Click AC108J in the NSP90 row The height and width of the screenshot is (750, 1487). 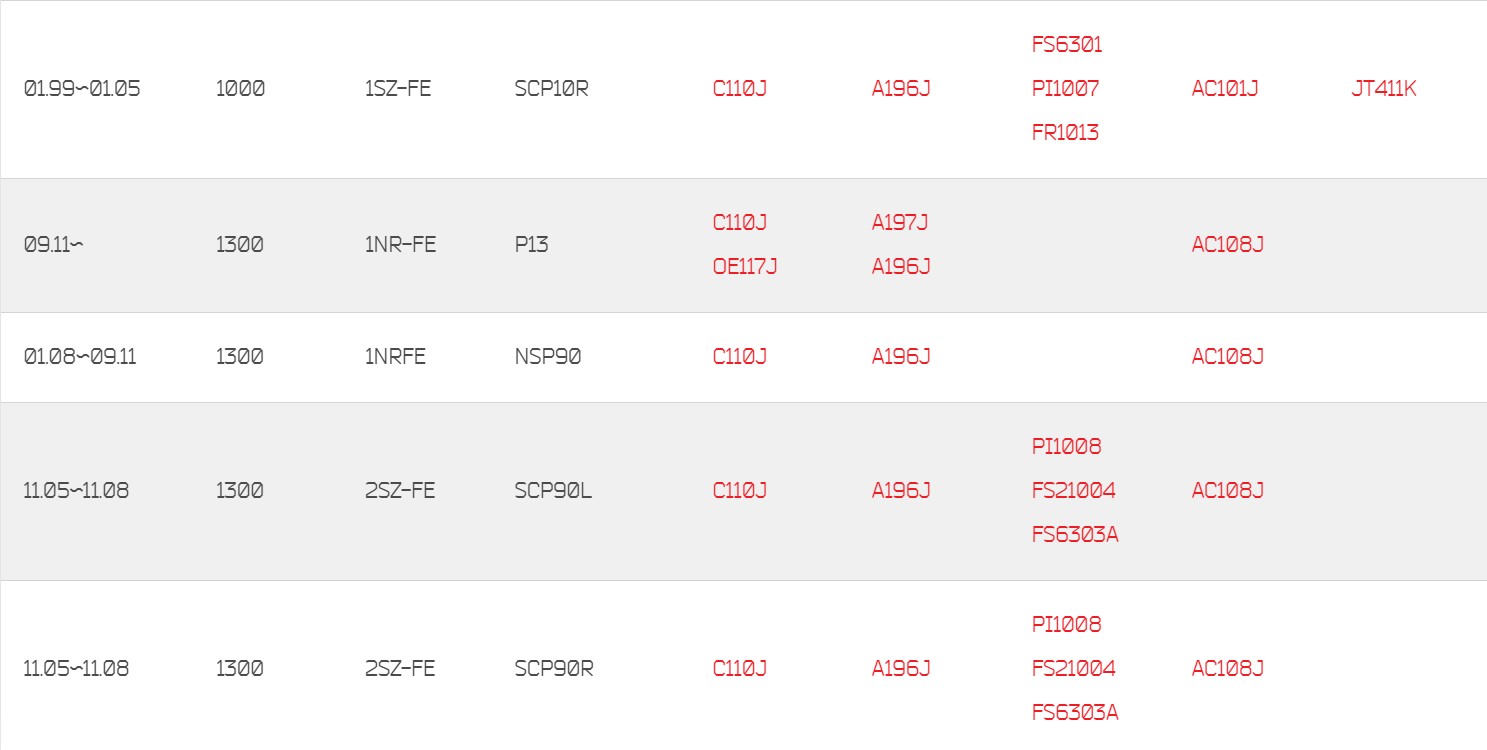(1228, 356)
